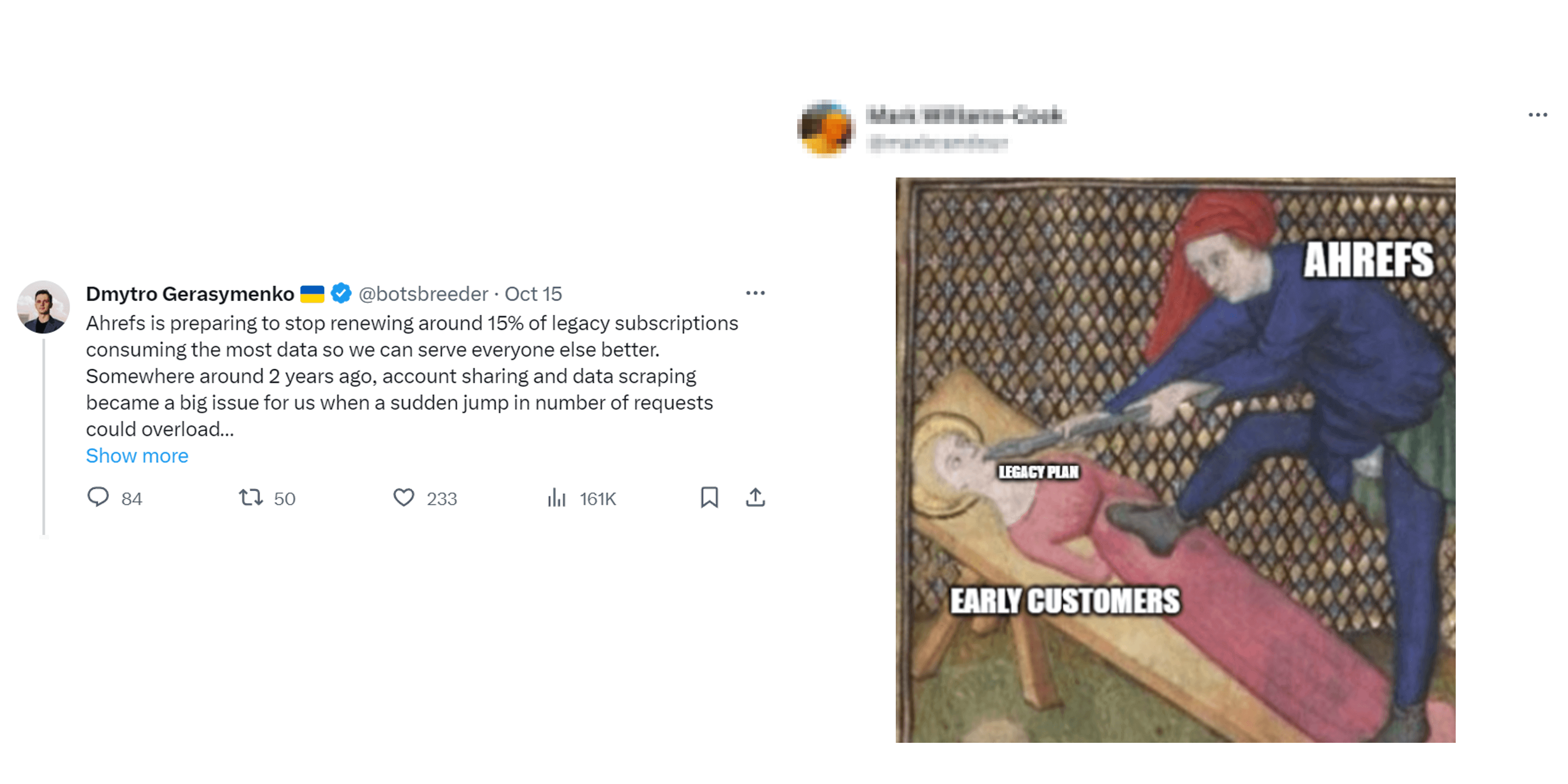1568x784 pixels.
Task: Retweet Dmytro's Ahrefs post
Action: [x=251, y=497]
